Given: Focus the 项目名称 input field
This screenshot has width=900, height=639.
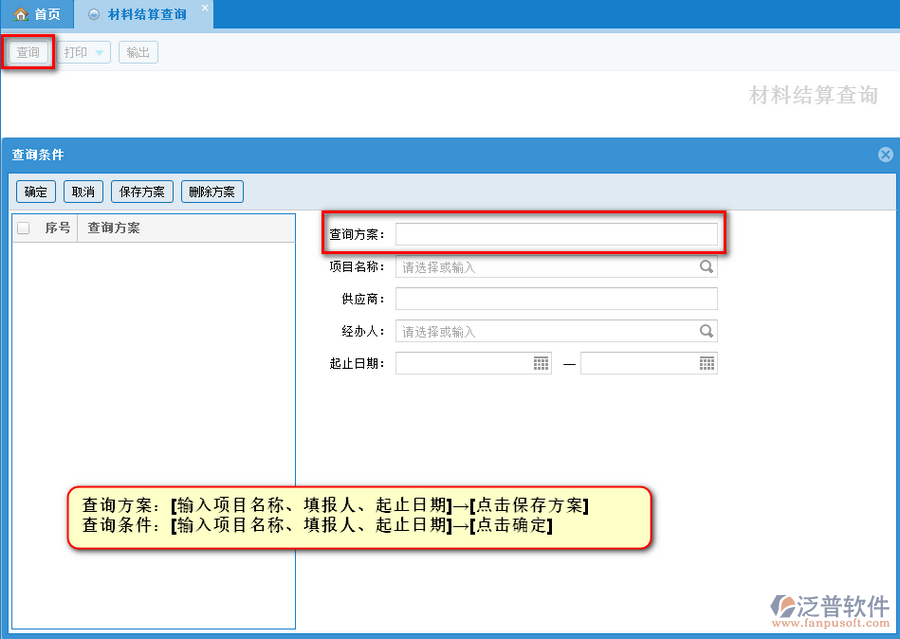Looking at the screenshot, I should click(556, 267).
